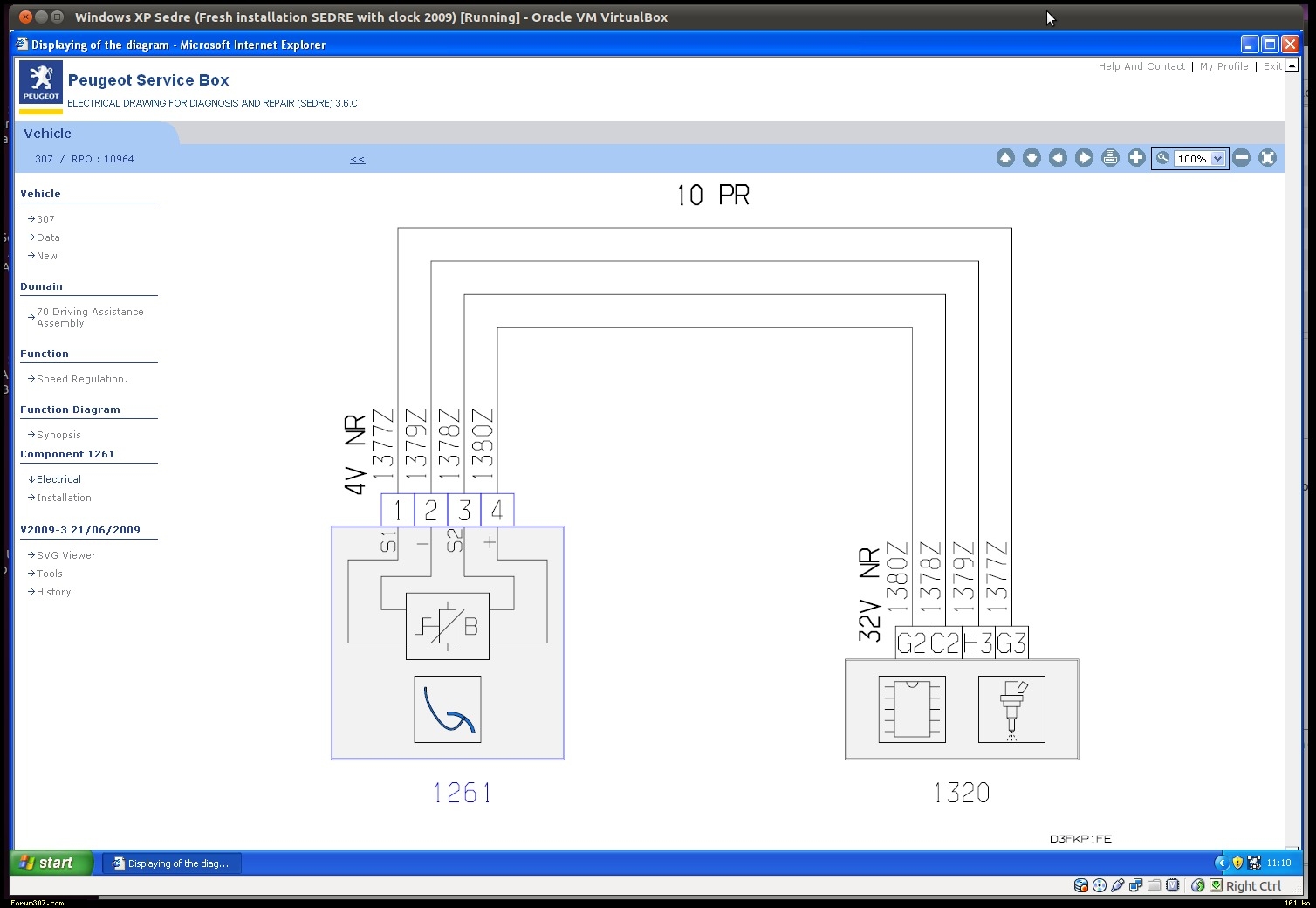Click the << back link
This screenshot has height=908, width=1316.
tap(358, 159)
